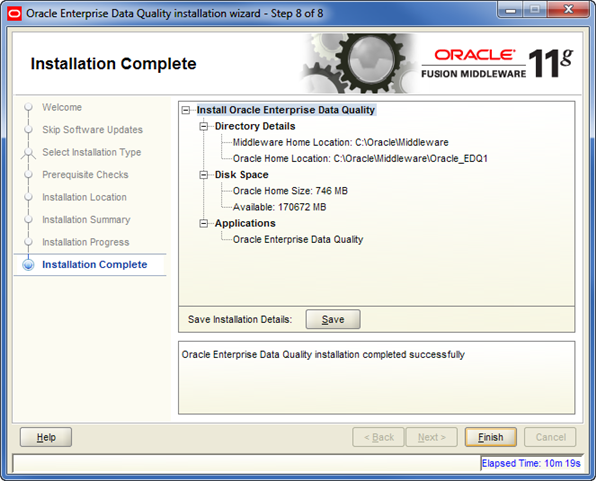The width and height of the screenshot is (596, 481).
Task: Click the Select Installation Type step icon
Action: [x=28, y=153]
